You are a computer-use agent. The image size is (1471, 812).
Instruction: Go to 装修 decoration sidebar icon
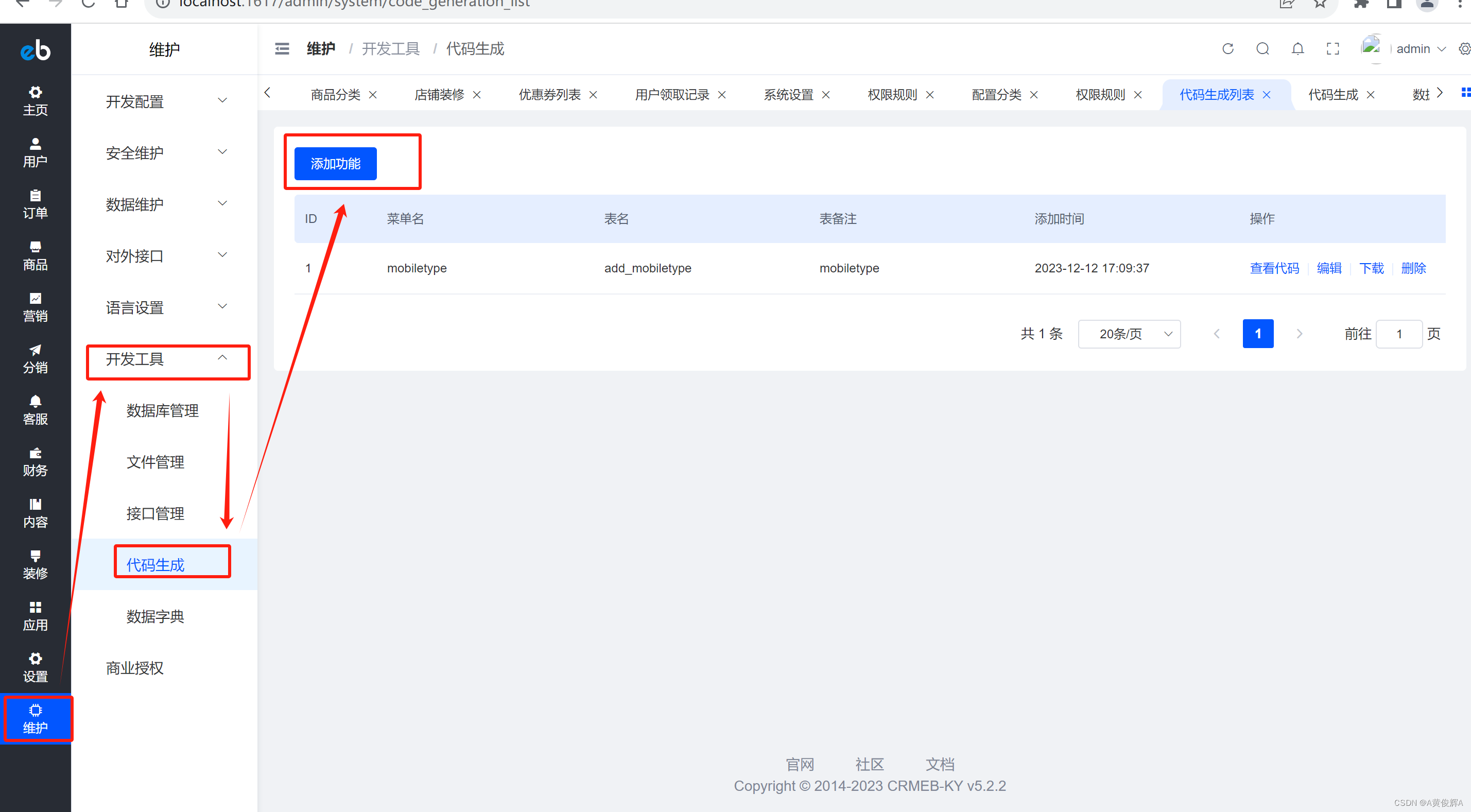(x=35, y=564)
